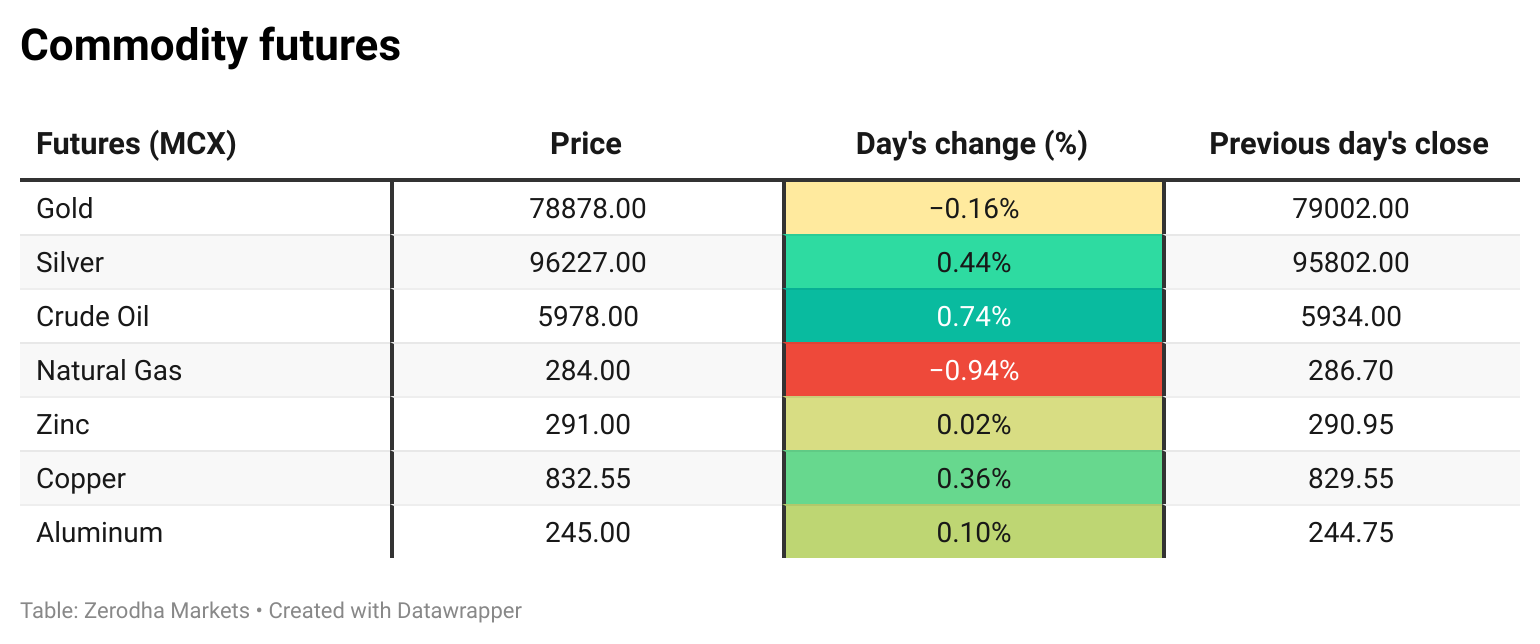The image size is (1540, 644).
Task: Click the Gold price 78878.00
Action: click(588, 208)
